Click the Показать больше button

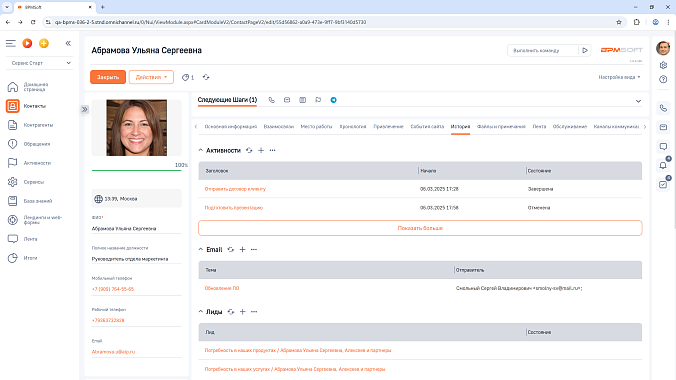(x=420, y=228)
